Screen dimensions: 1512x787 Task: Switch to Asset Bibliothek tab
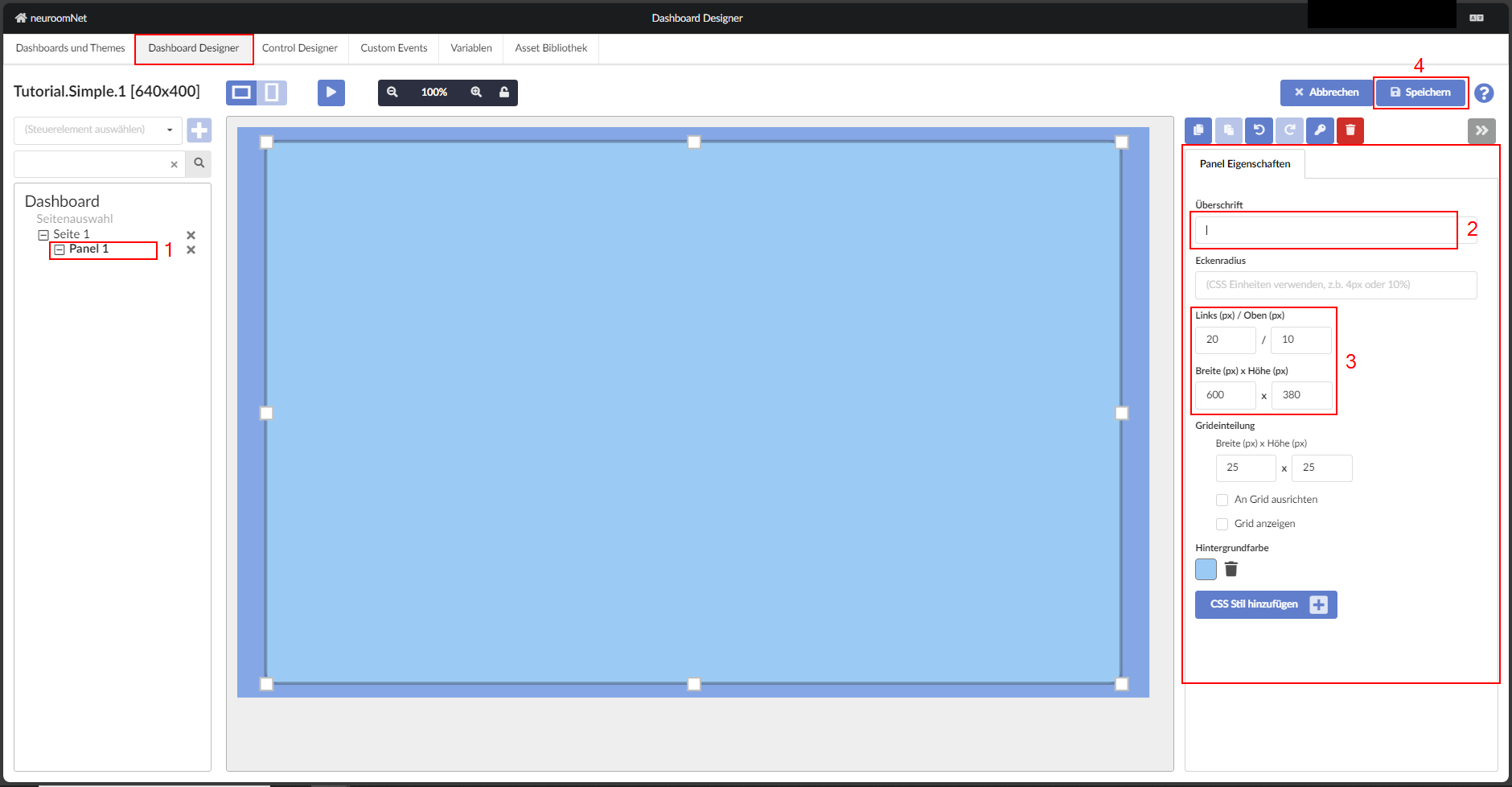coord(551,48)
